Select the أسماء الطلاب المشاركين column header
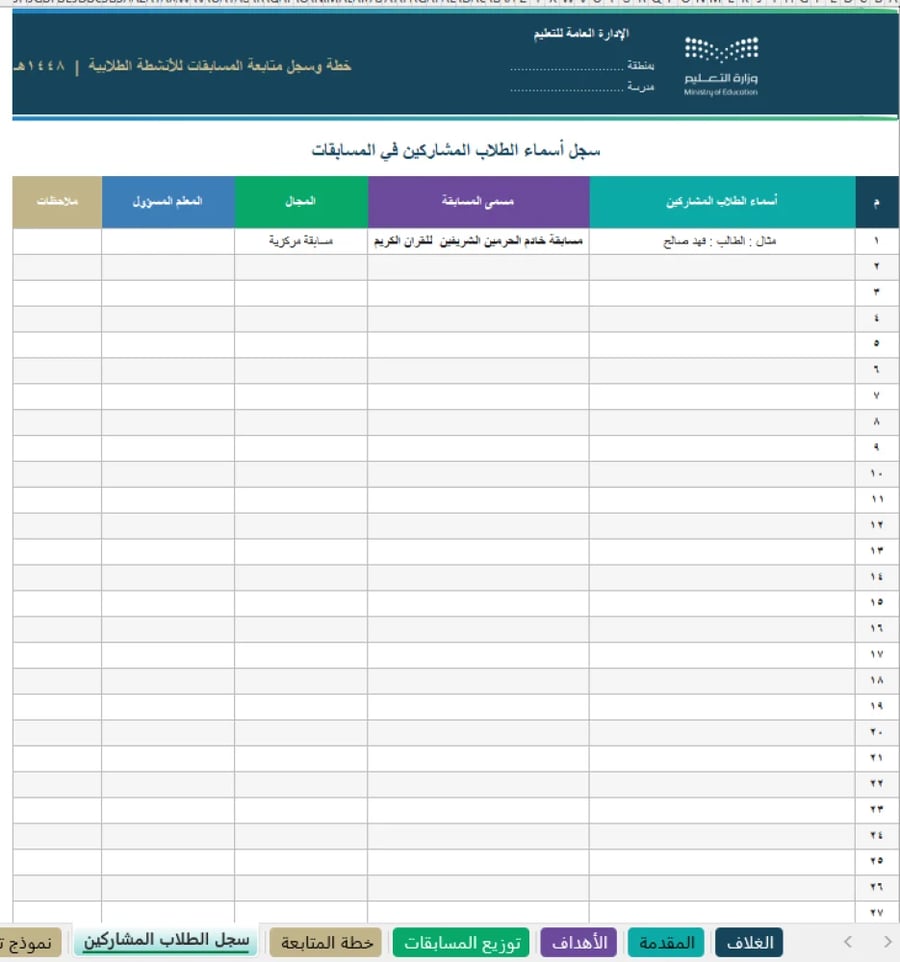The width and height of the screenshot is (900, 962). click(x=722, y=202)
